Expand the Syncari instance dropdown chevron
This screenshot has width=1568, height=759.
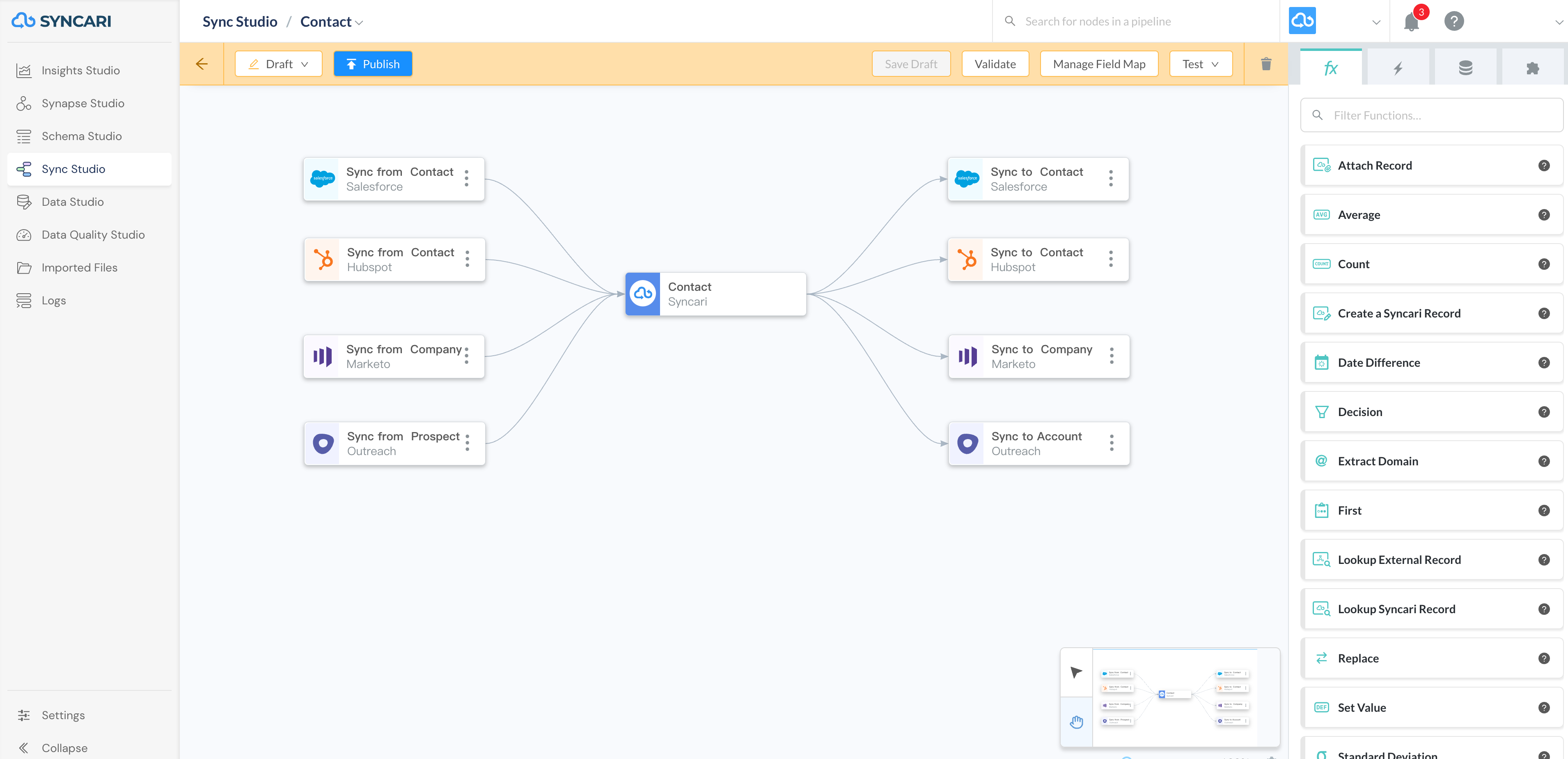point(1376,22)
